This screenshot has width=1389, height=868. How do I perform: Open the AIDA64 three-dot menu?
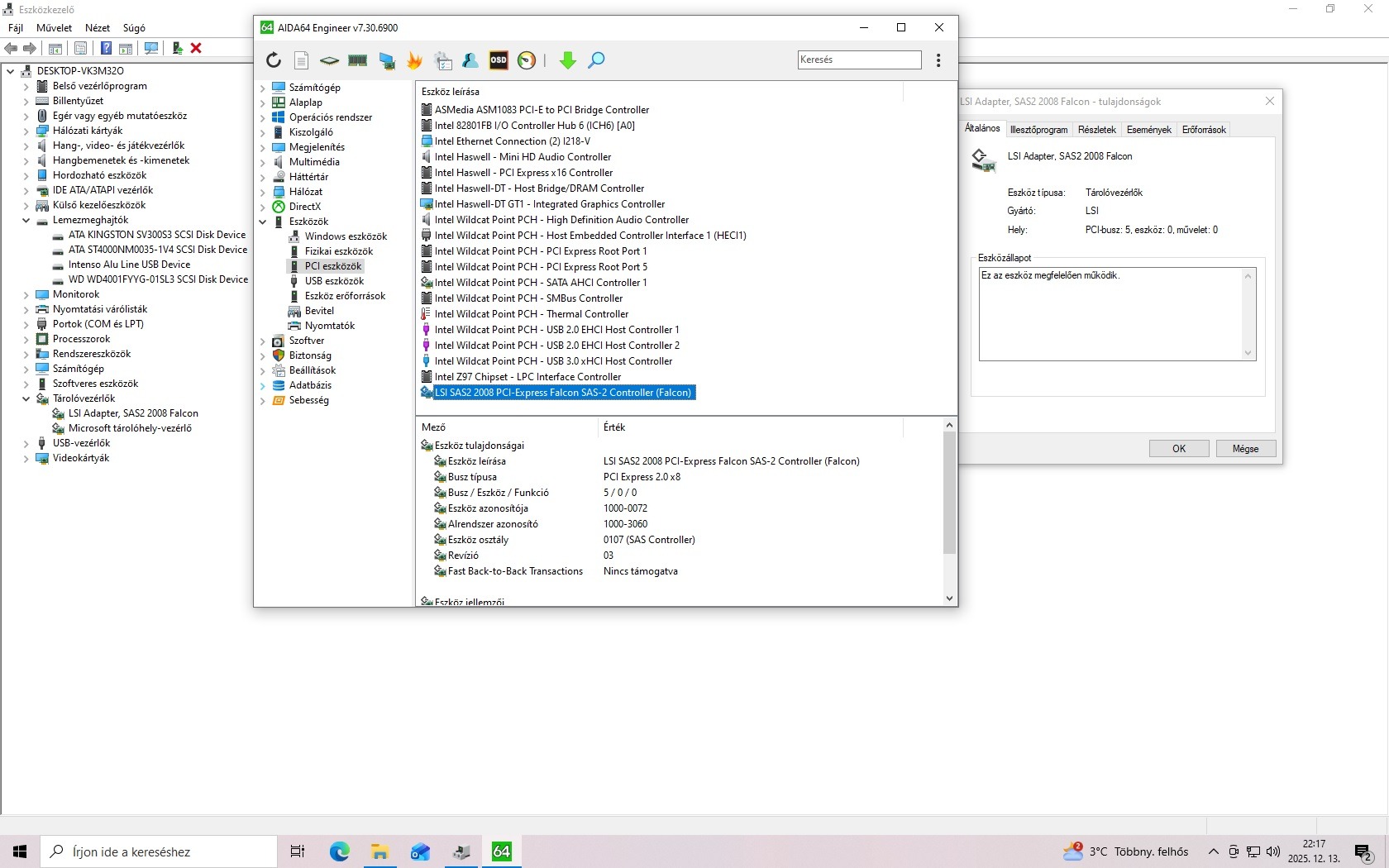[938, 60]
